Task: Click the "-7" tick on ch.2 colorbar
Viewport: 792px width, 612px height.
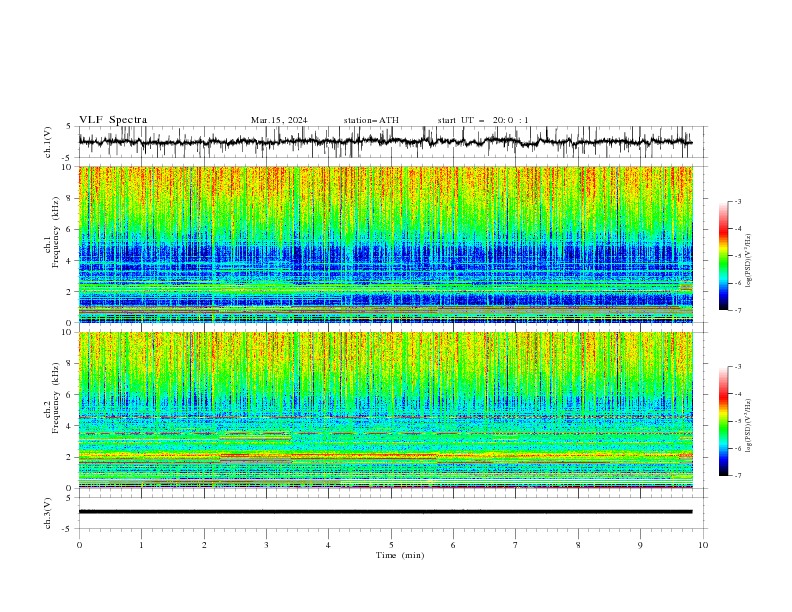Action: [738, 476]
